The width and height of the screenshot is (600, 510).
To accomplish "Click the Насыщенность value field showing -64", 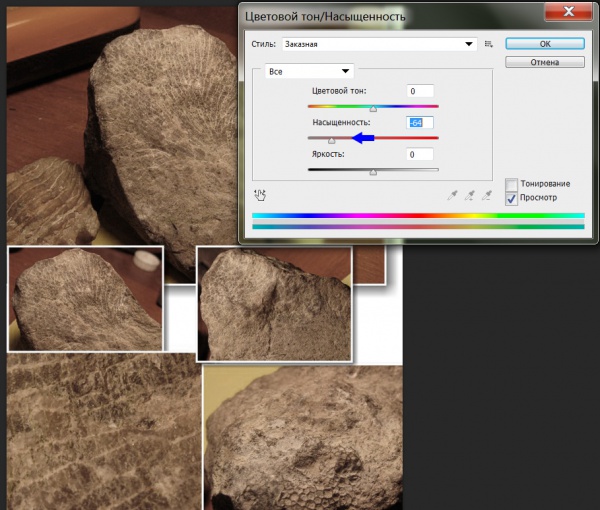I will click(420, 122).
